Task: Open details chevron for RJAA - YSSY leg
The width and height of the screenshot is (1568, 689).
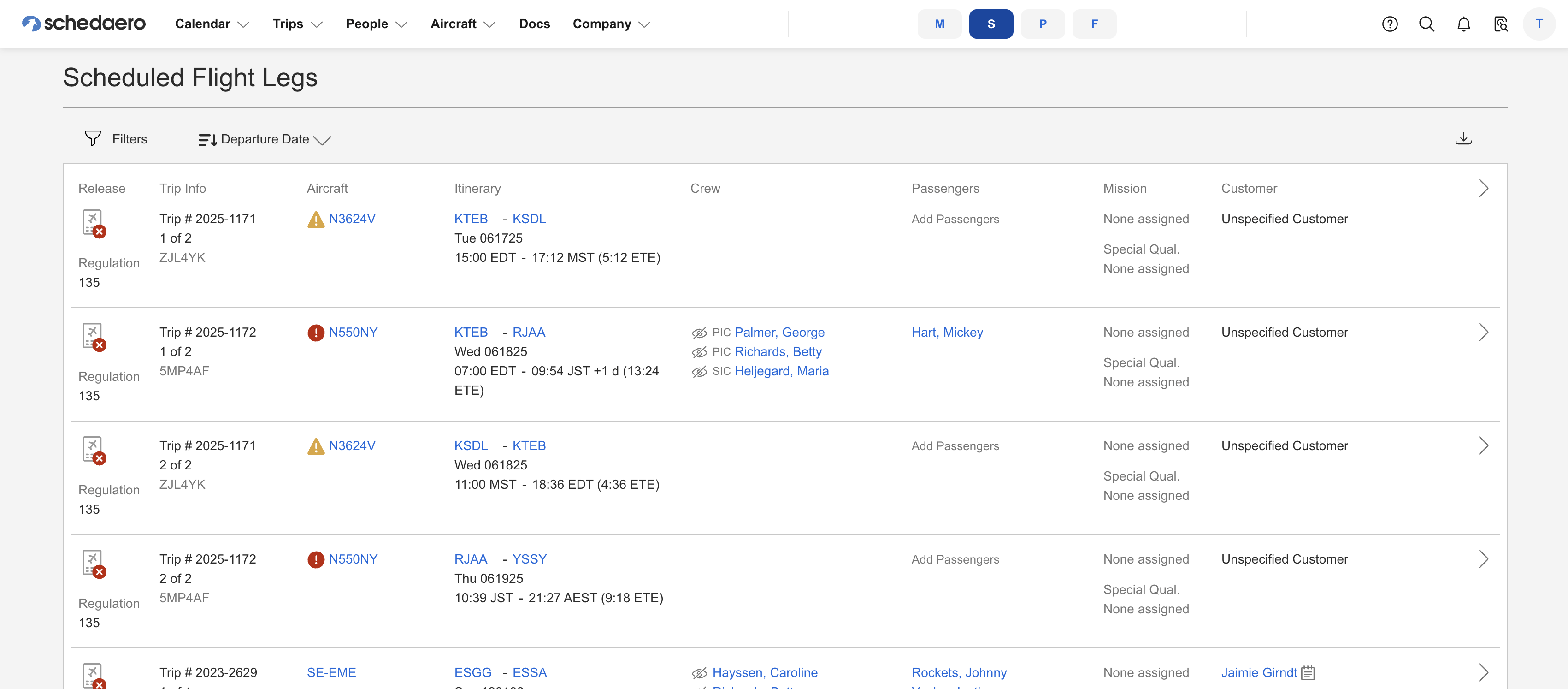Action: [1483, 558]
